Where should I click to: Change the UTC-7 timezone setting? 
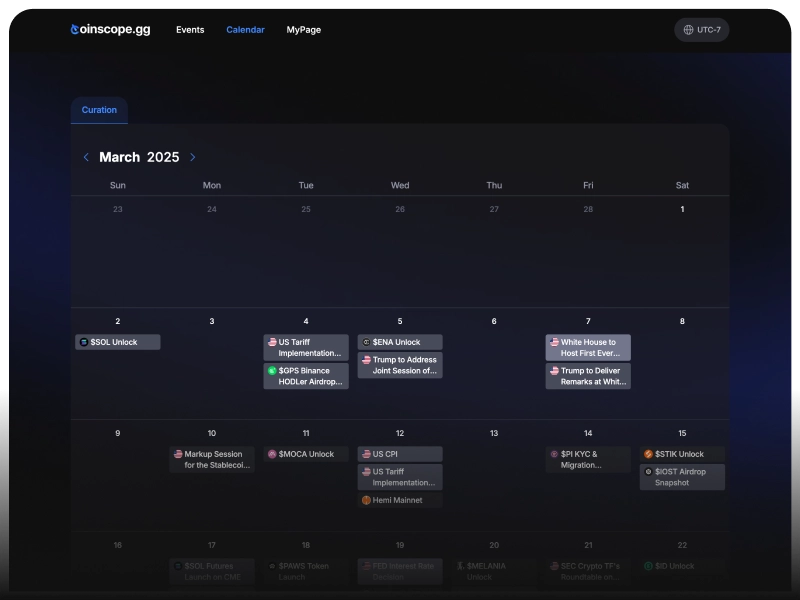[x=702, y=30]
